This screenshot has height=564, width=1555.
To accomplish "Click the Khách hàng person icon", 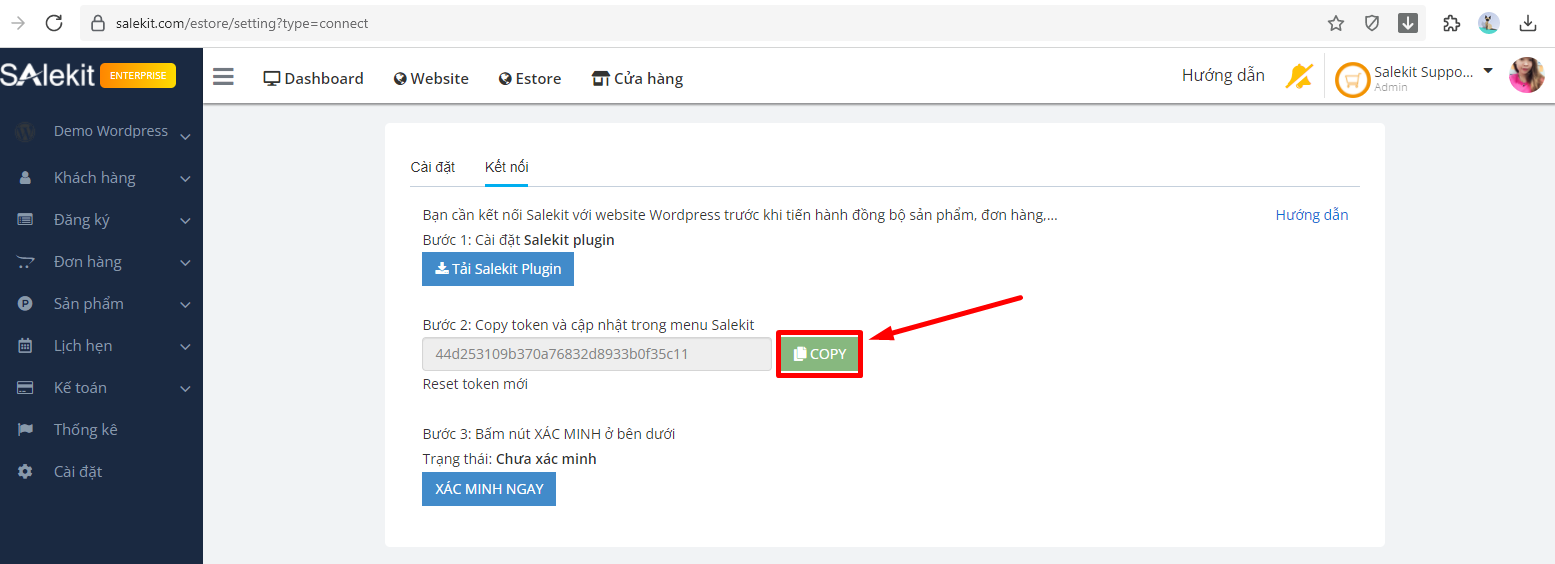I will click(x=26, y=178).
